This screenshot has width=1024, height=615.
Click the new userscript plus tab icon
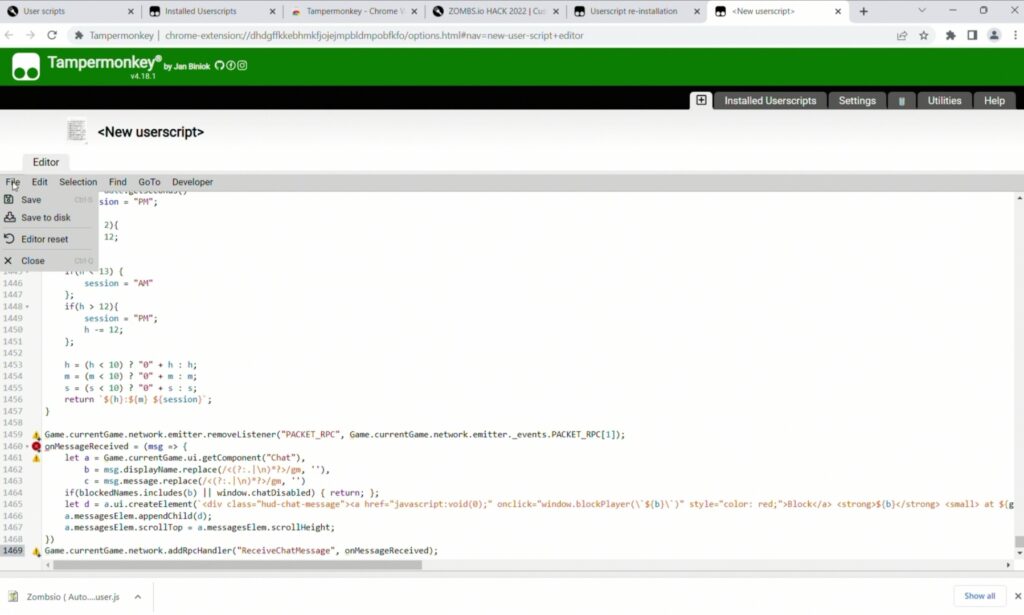point(701,100)
